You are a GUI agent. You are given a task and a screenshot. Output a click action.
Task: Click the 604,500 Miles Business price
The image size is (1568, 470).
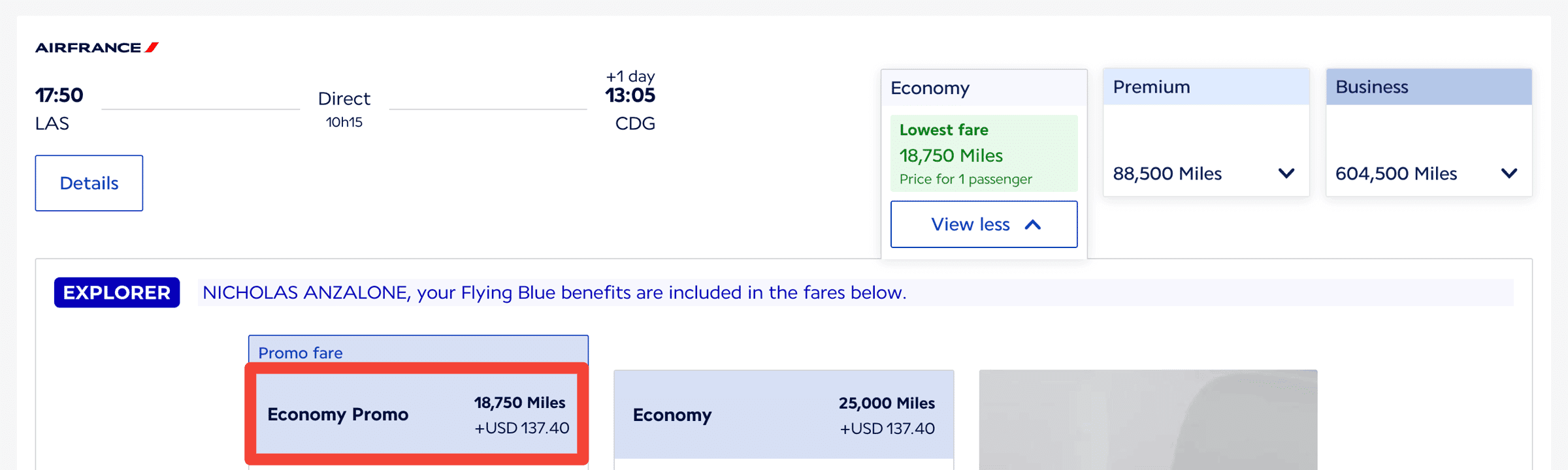1396,174
